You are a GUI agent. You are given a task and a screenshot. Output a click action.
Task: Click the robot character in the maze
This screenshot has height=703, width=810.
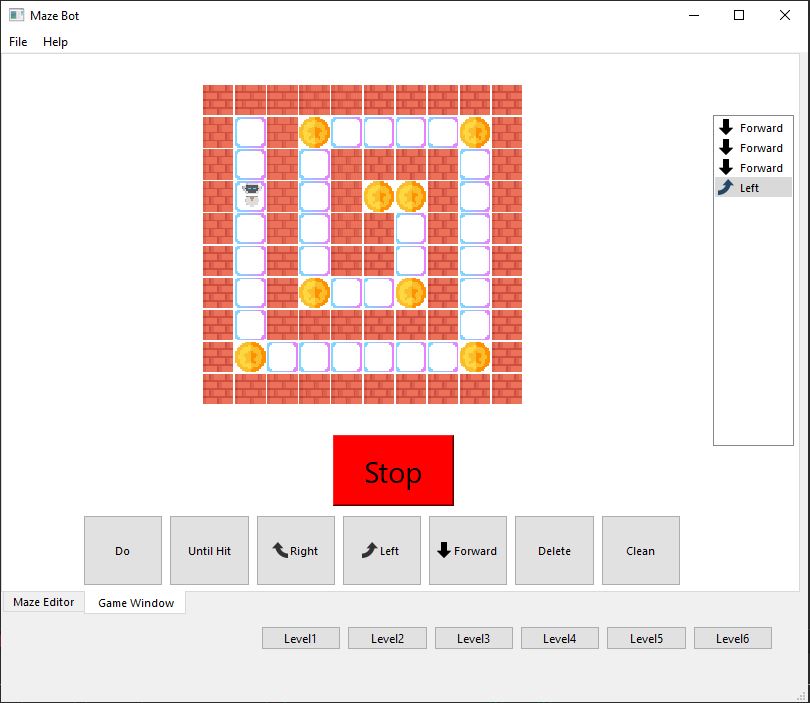(251, 196)
